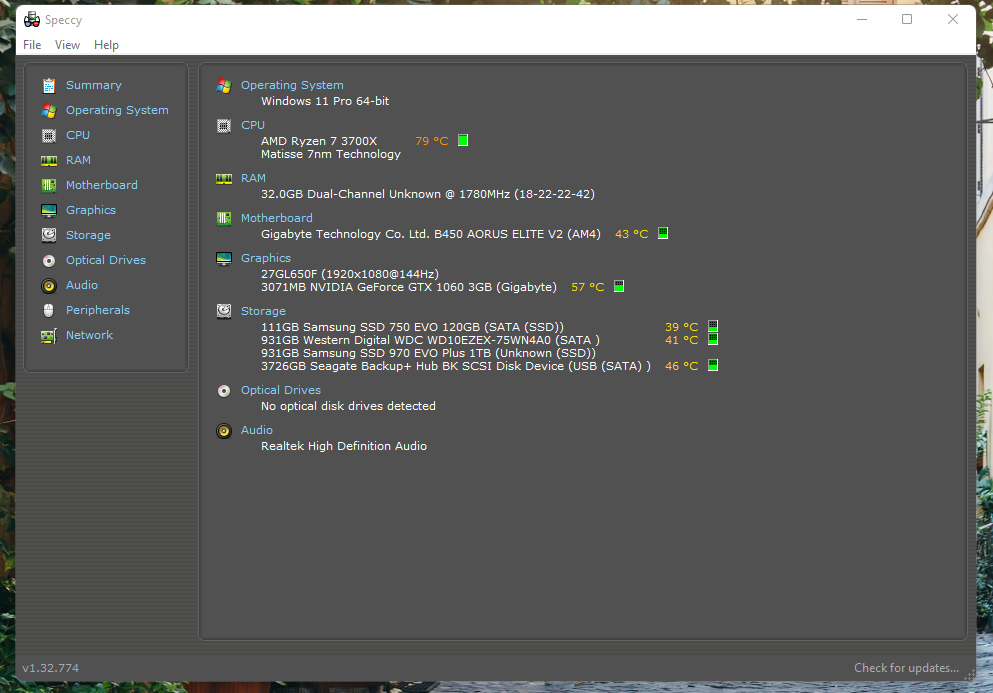Viewport: 993px width, 693px height.
Task: Click board icon beside Motherboard heading in summary
Action: 224,219
